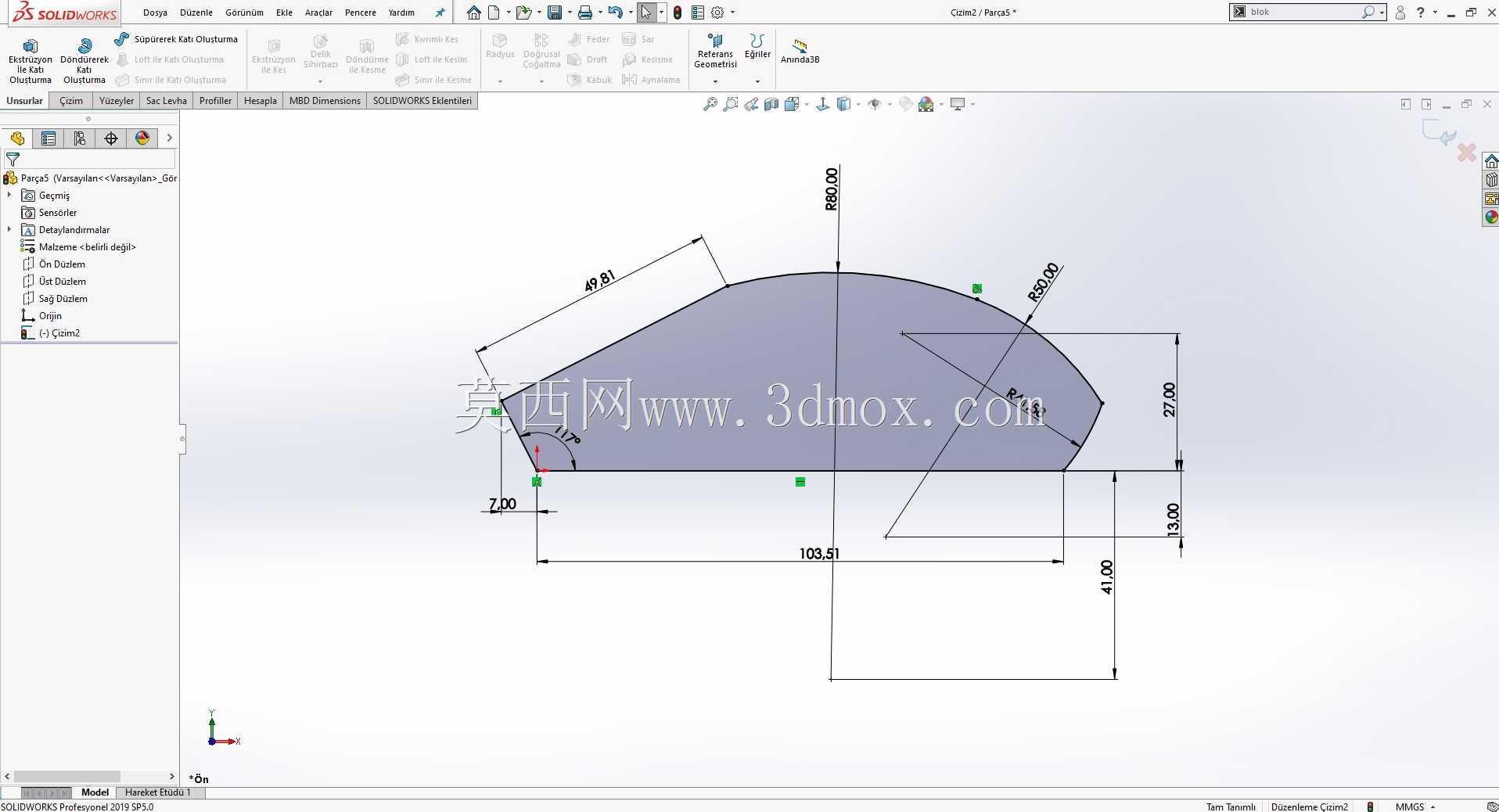This screenshot has width=1499, height=812.
Task: Create new document icon
Action: click(494, 13)
